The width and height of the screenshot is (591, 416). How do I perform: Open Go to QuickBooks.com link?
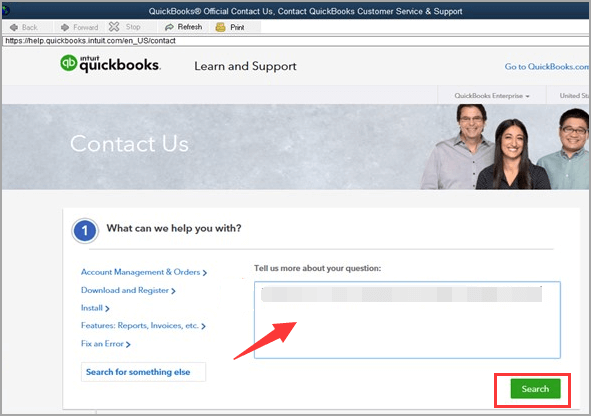tap(547, 67)
